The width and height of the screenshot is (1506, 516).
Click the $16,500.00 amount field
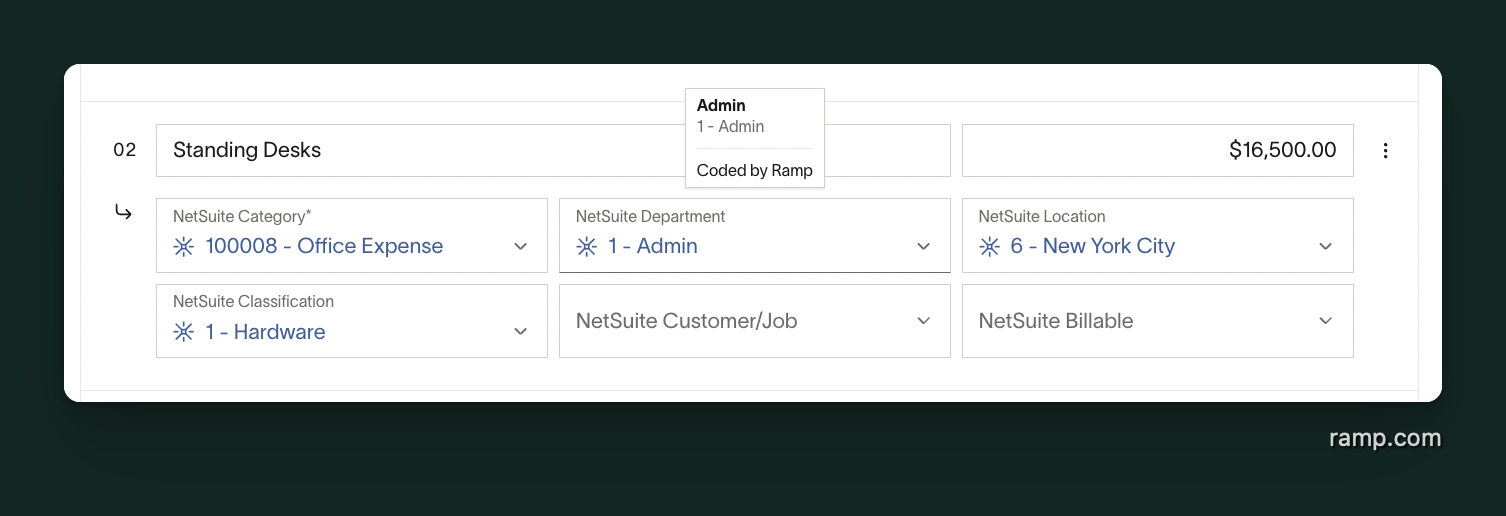click(1157, 151)
